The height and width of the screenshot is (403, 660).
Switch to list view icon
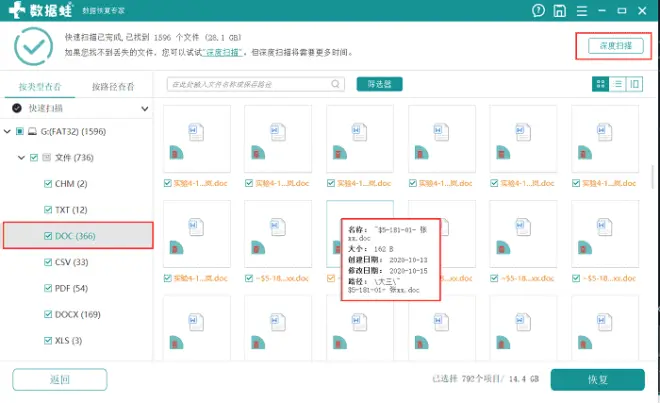(617, 84)
